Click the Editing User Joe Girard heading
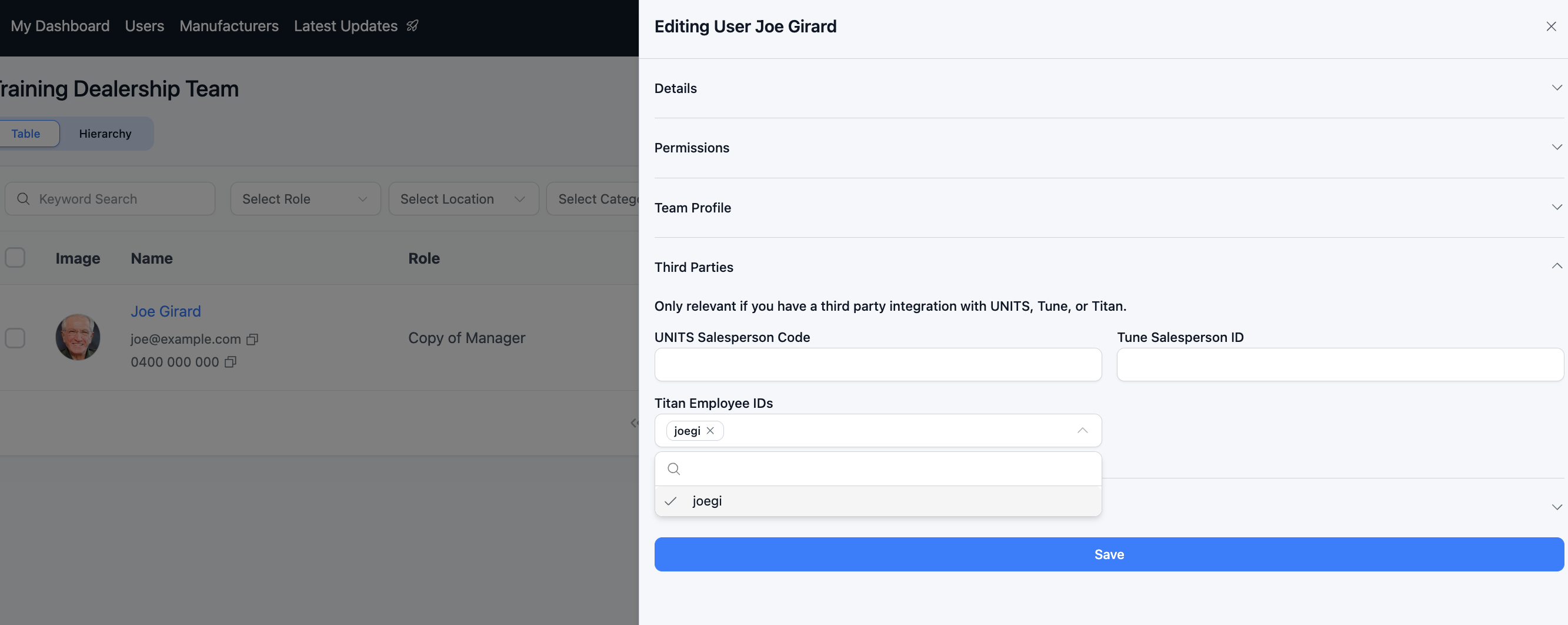1568x625 pixels. click(x=745, y=26)
